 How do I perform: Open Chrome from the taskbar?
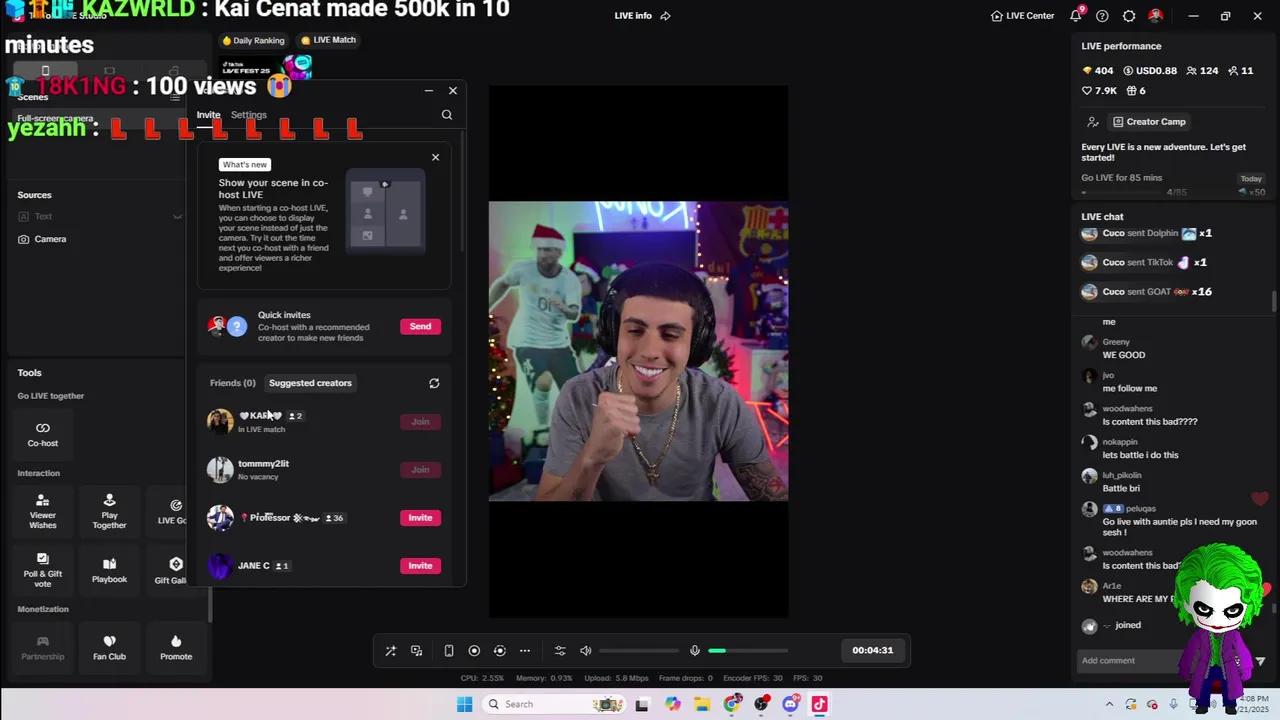point(733,704)
